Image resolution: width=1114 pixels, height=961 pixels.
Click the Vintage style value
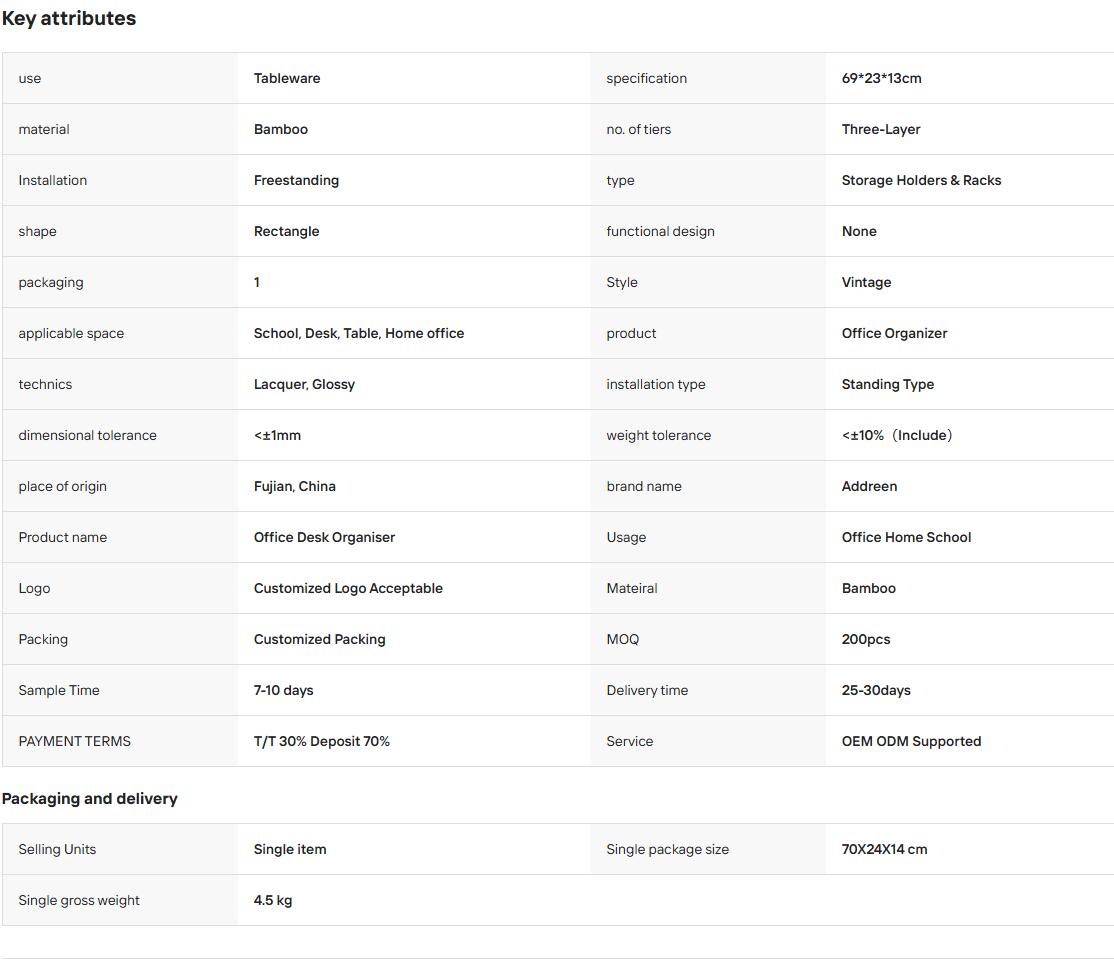tap(866, 282)
